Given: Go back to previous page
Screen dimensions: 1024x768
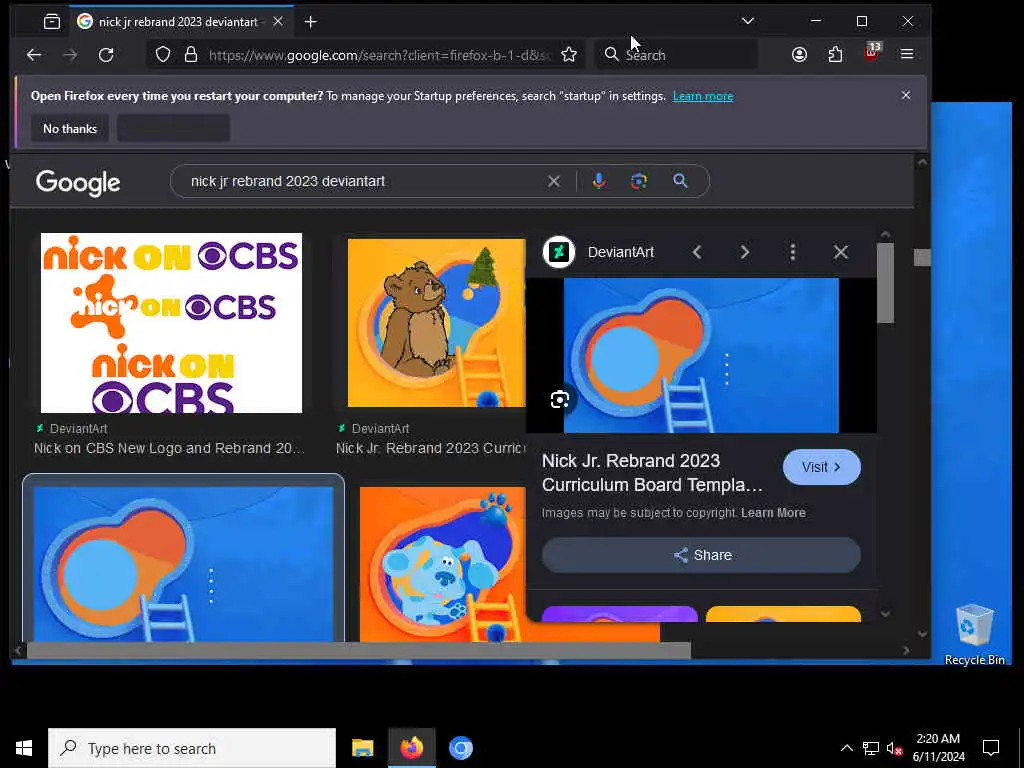Looking at the screenshot, I should pos(34,55).
